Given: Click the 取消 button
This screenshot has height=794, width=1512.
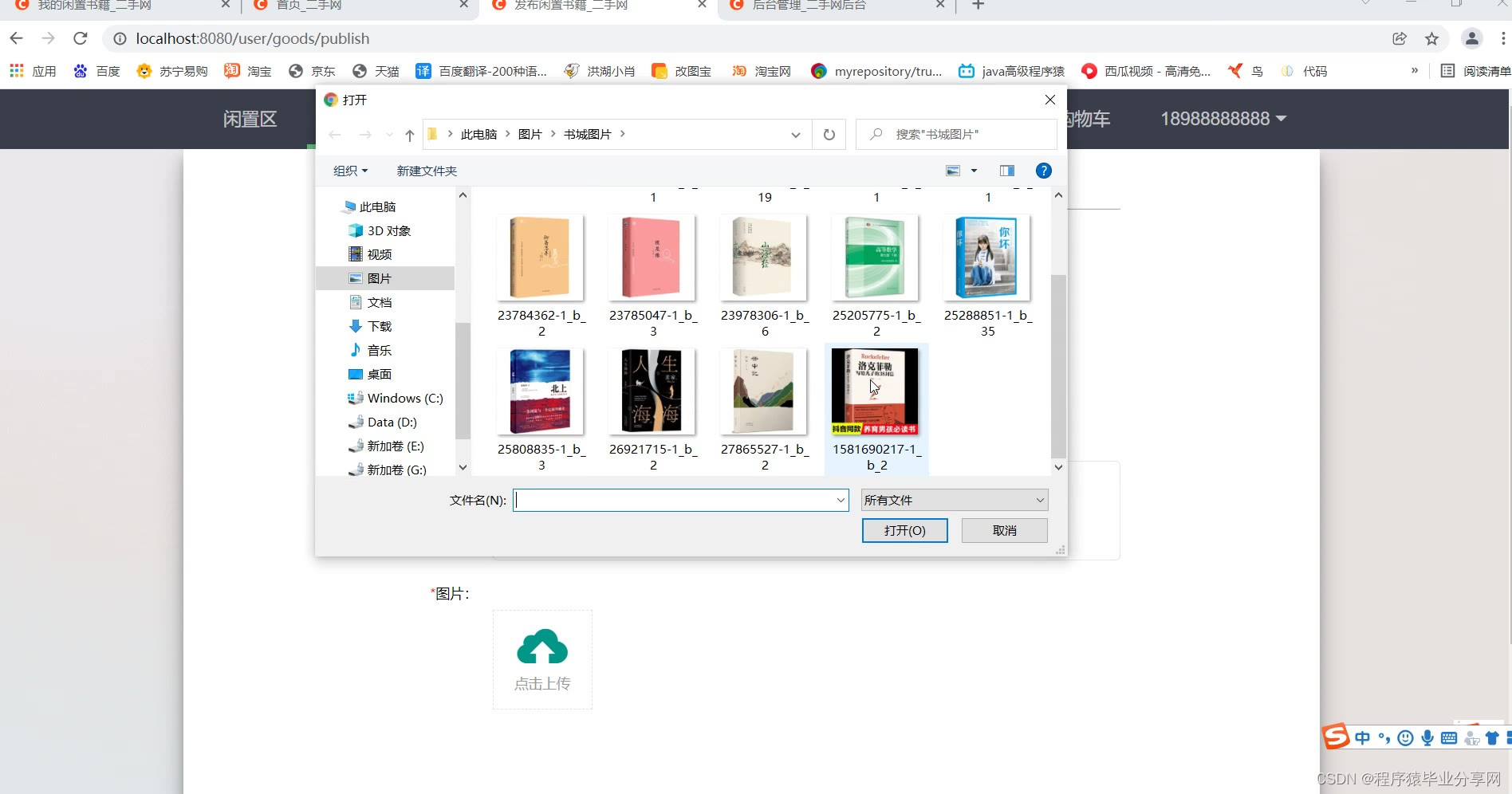Looking at the screenshot, I should pos(1004,530).
